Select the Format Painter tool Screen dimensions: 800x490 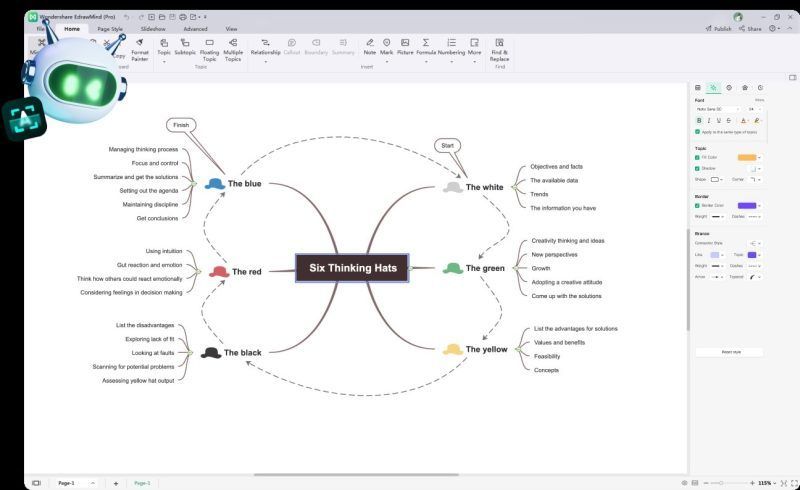click(x=139, y=49)
